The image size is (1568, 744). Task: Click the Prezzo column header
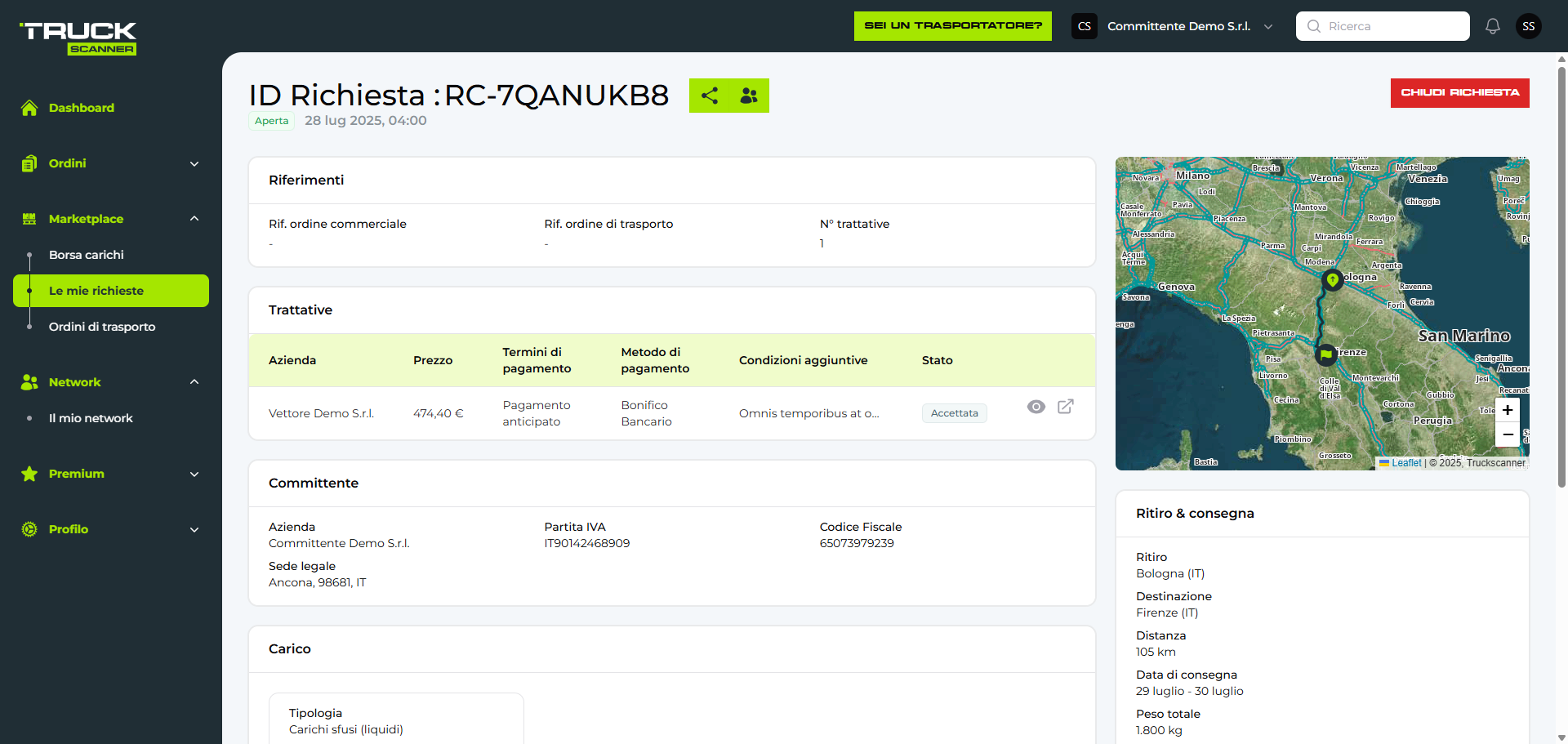pyautogui.click(x=433, y=360)
